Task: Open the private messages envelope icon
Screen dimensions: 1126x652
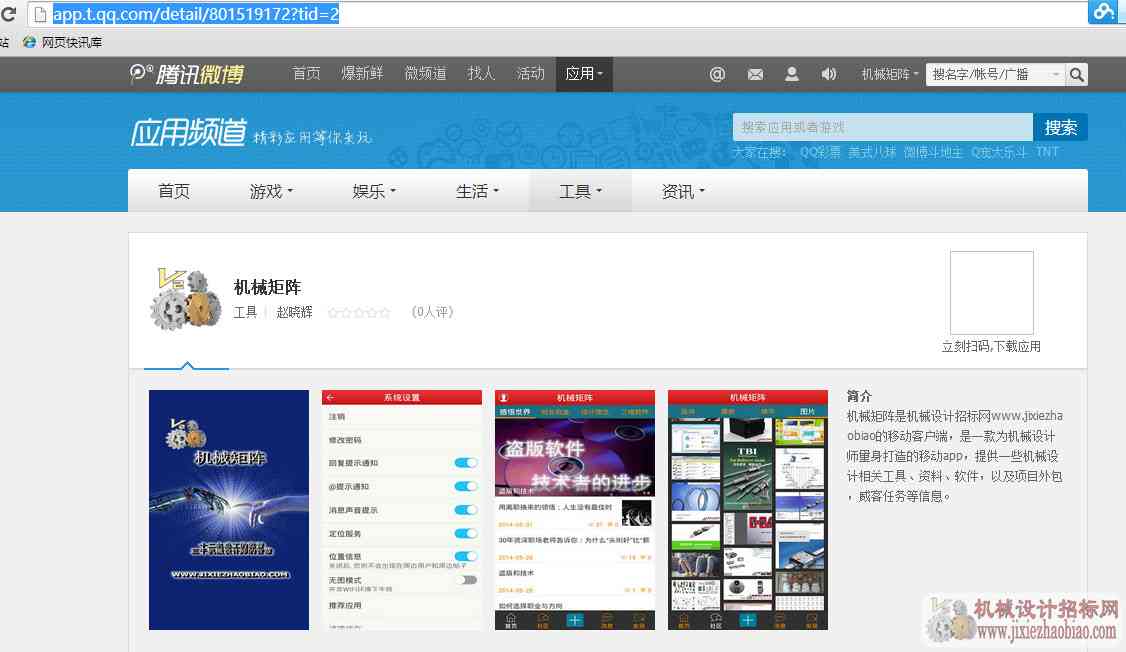Action: [x=755, y=74]
